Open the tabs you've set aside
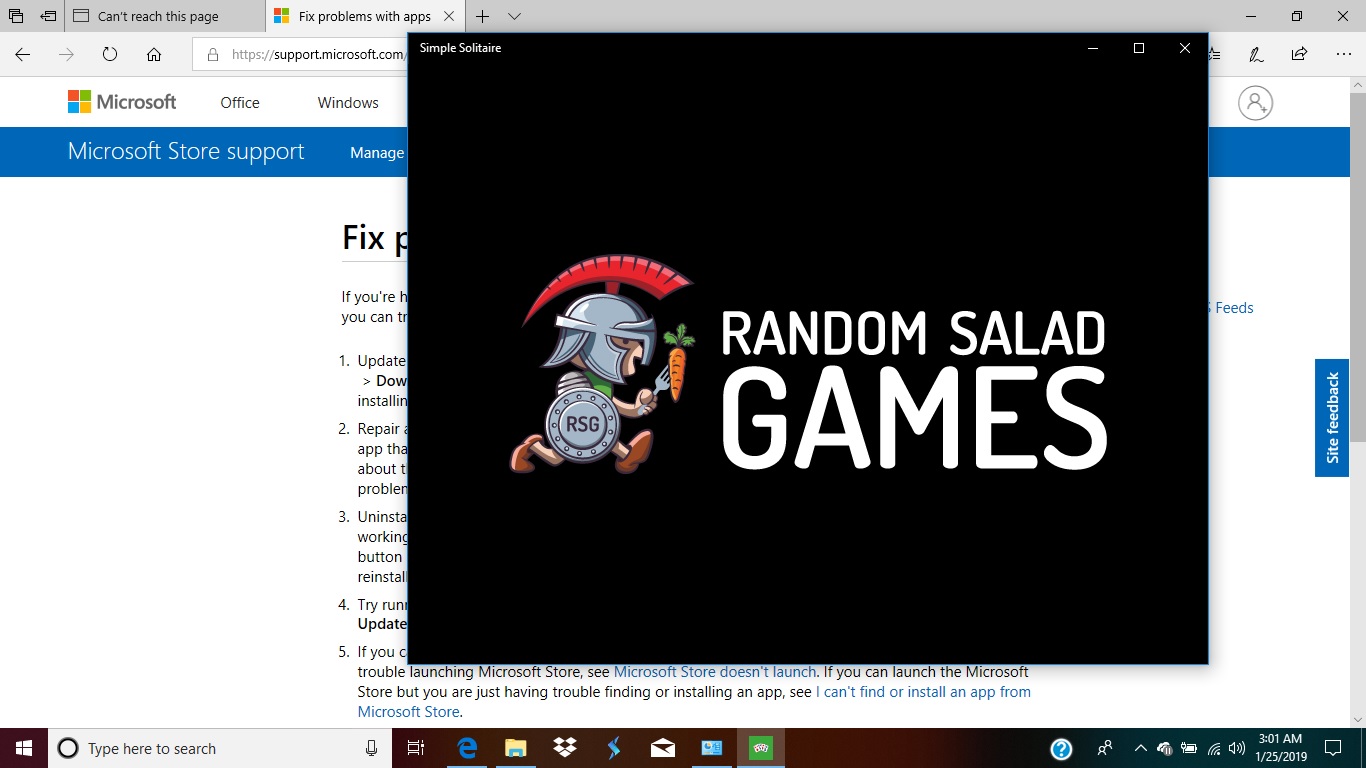This screenshot has width=1366, height=768. 16,16
